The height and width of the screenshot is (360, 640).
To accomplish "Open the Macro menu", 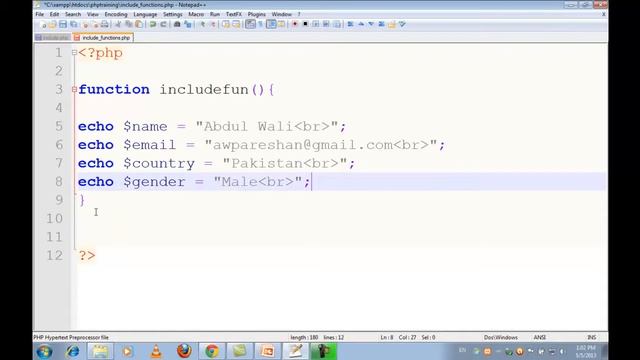I will tap(196, 14).
